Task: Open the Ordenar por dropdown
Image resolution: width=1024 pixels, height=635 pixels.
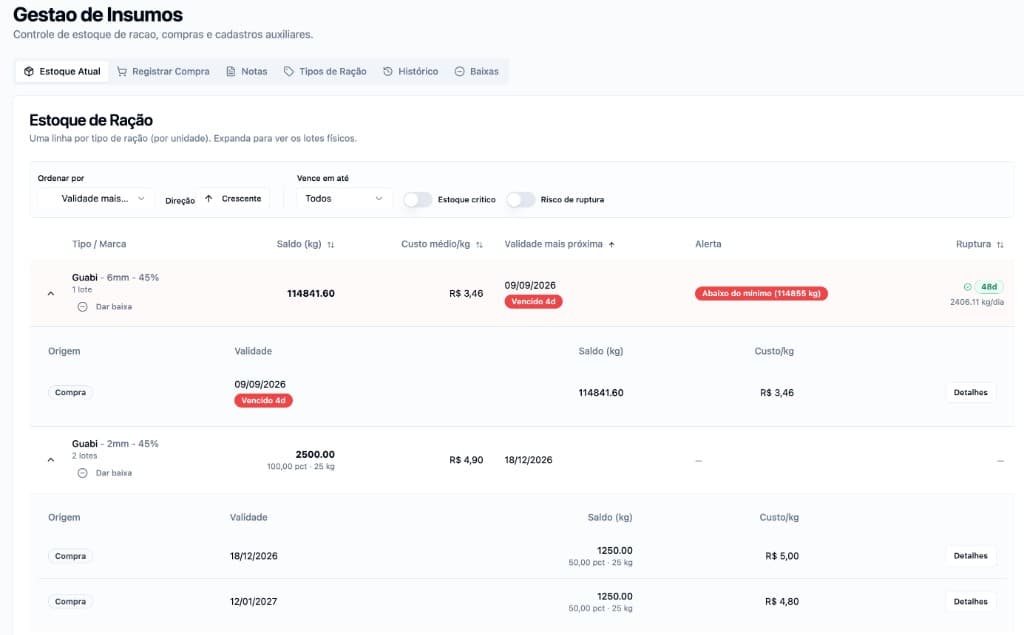Action: pyautogui.click(x=96, y=199)
